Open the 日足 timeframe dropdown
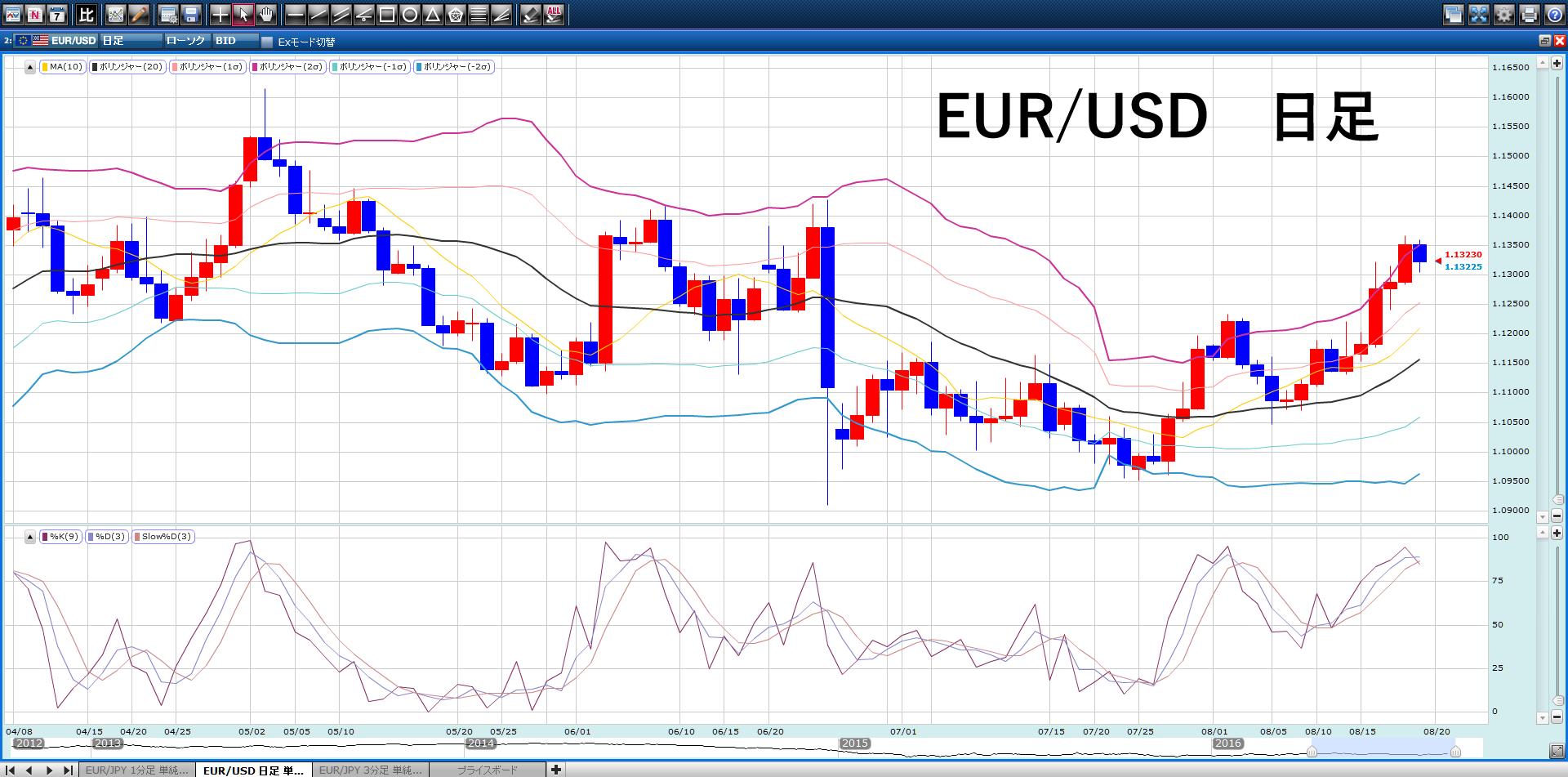 [131, 40]
